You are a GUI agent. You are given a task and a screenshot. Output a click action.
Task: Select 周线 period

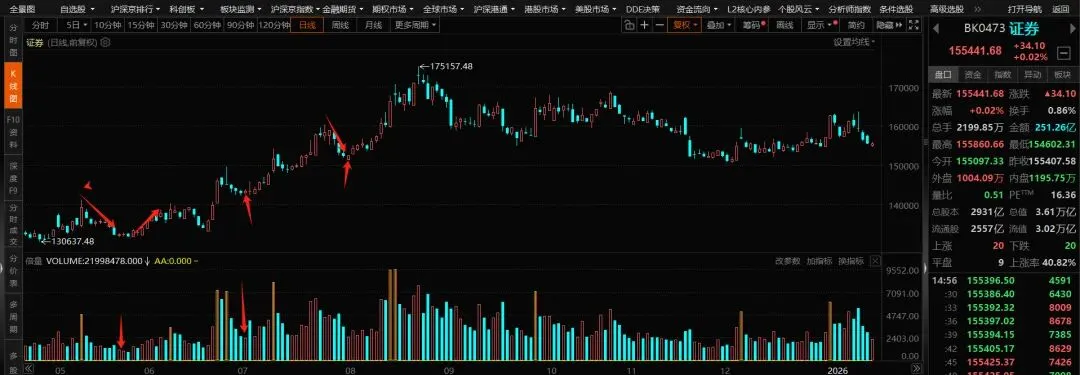340,25
